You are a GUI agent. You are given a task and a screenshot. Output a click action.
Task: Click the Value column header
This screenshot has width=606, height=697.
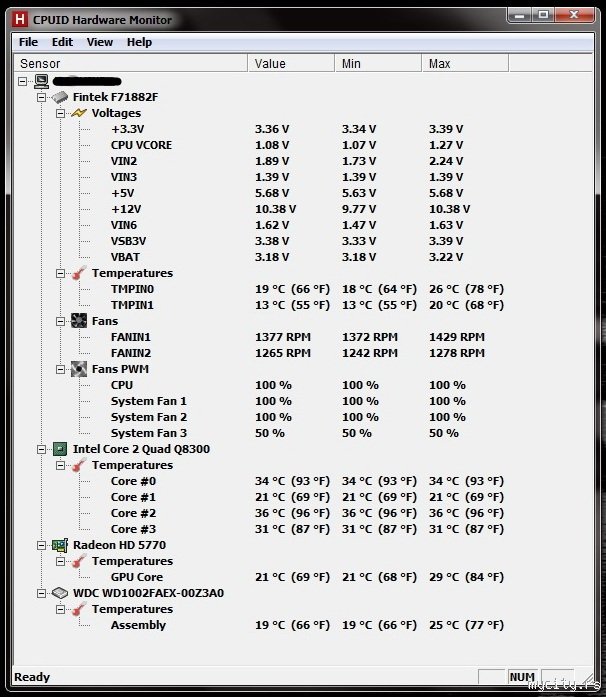click(291, 64)
